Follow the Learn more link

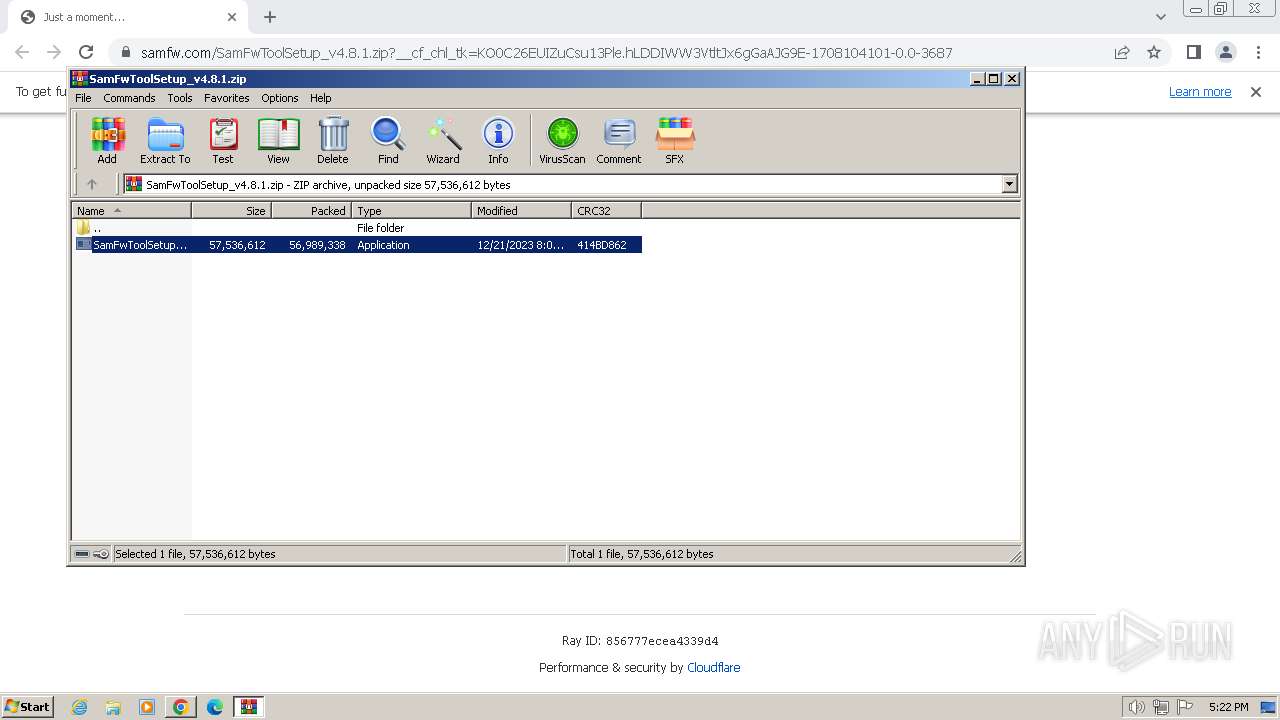pyautogui.click(x=1200, y=92)
